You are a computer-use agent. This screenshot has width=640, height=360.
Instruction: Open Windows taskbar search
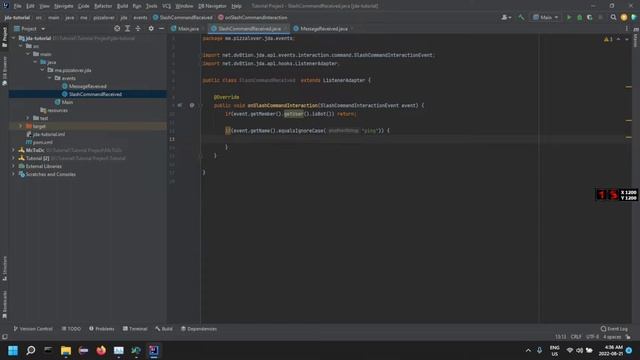(x=31, y=350)
